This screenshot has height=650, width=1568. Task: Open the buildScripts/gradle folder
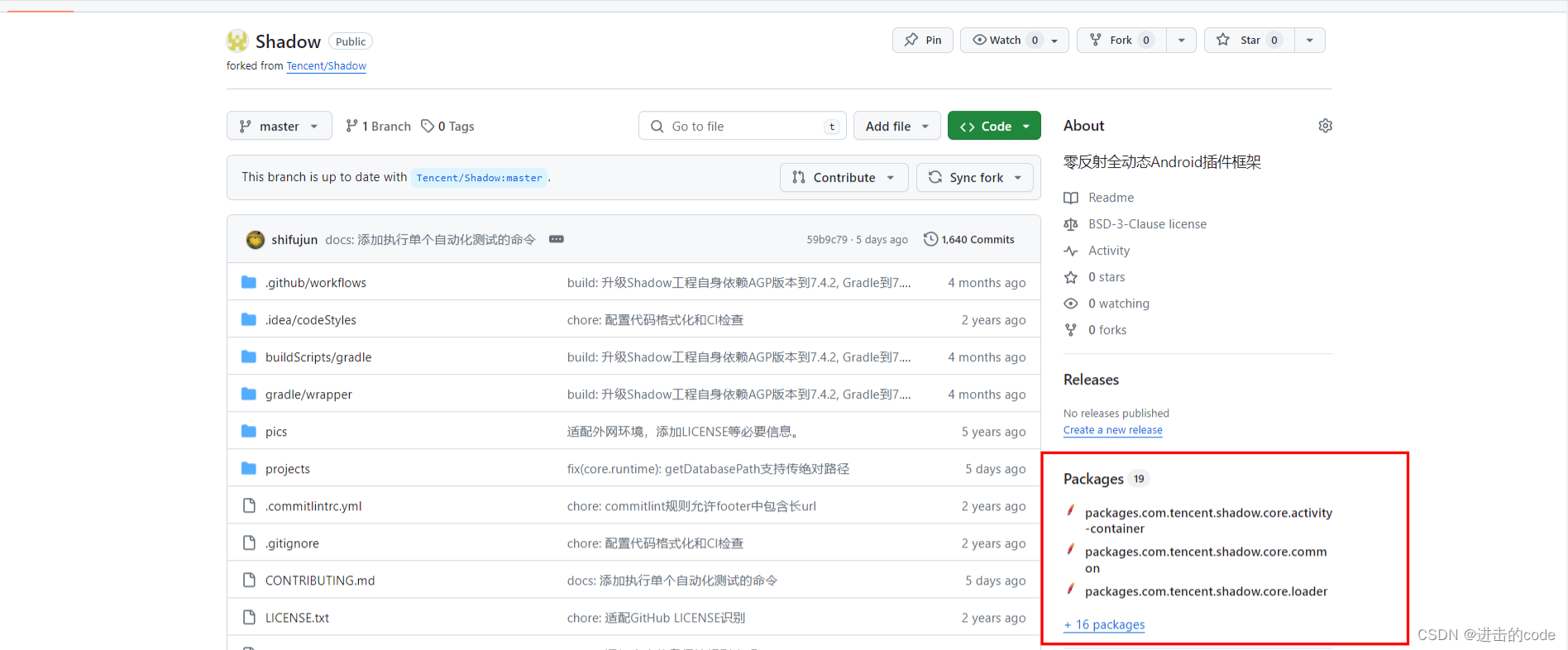tap(318, 357)
